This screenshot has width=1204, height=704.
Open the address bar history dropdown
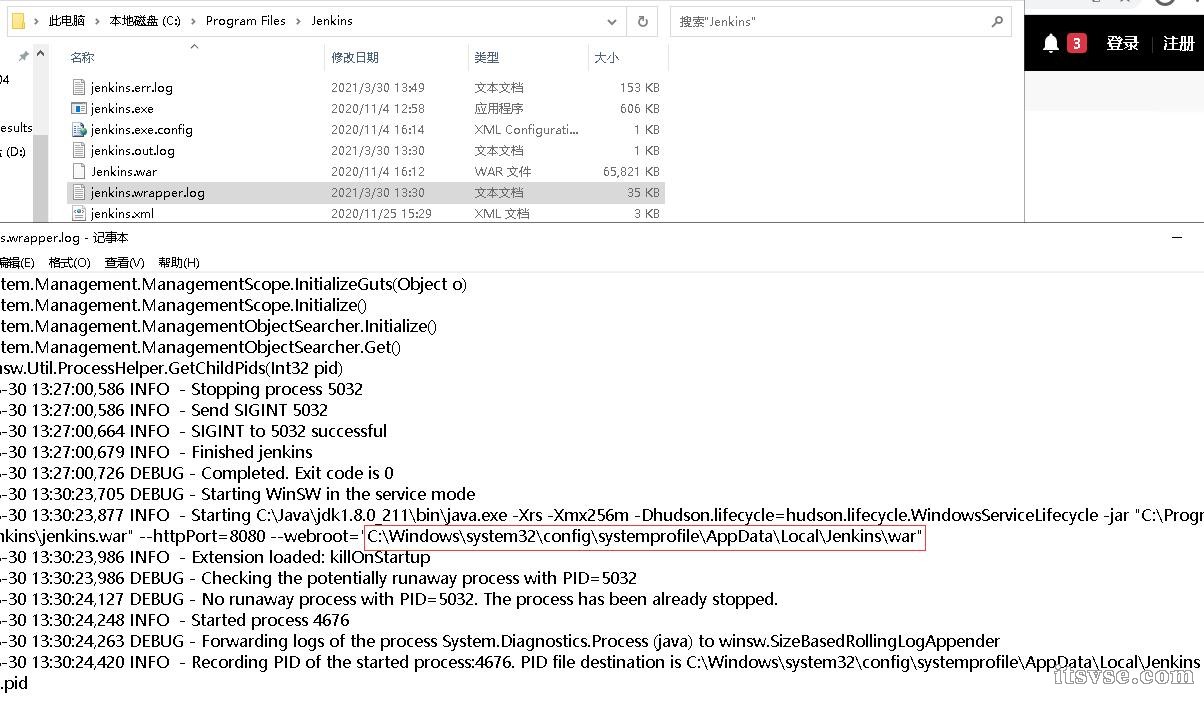tap(612, 21)
